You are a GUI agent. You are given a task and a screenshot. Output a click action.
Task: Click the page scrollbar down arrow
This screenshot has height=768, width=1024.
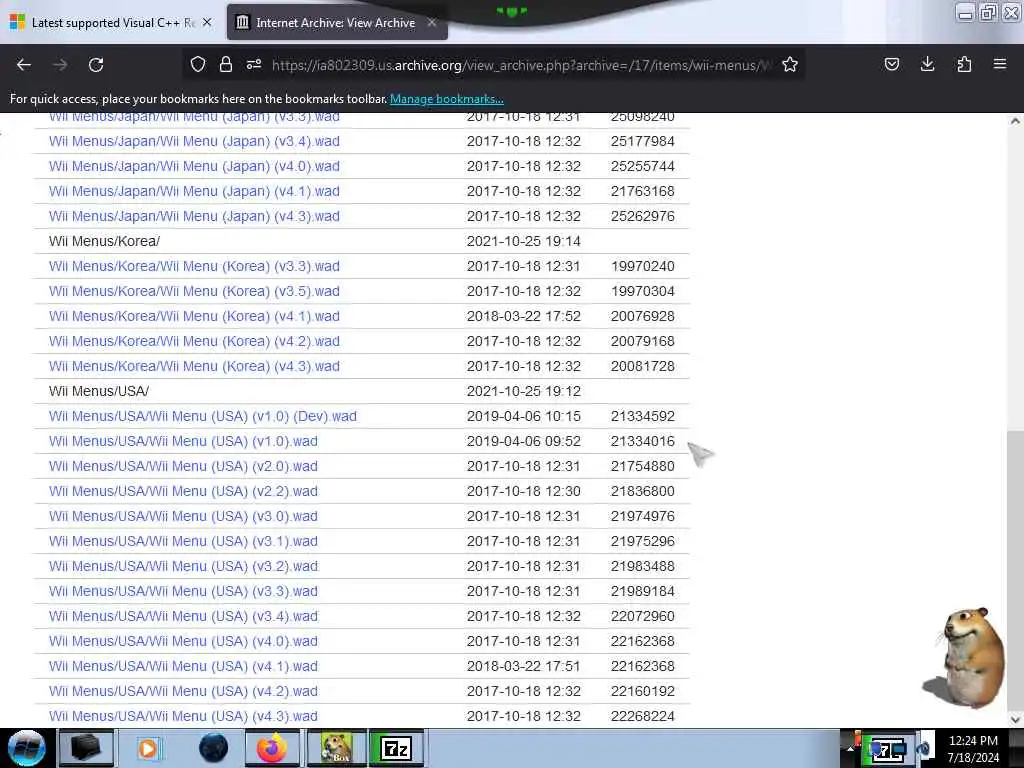[x=1015, y=720]
